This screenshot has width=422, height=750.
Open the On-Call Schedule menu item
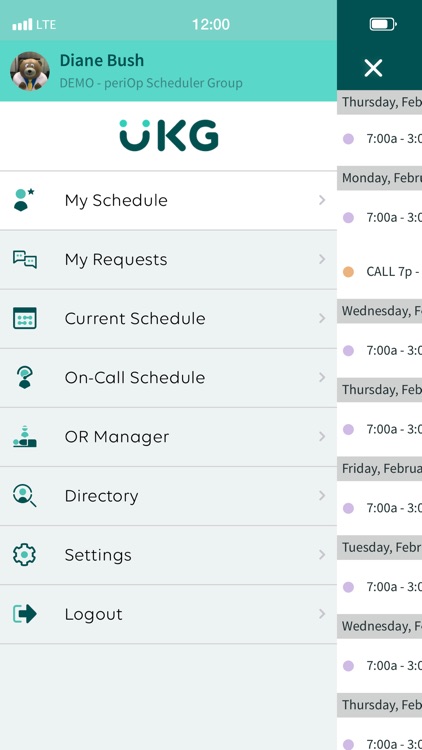(x=168, y=378)
